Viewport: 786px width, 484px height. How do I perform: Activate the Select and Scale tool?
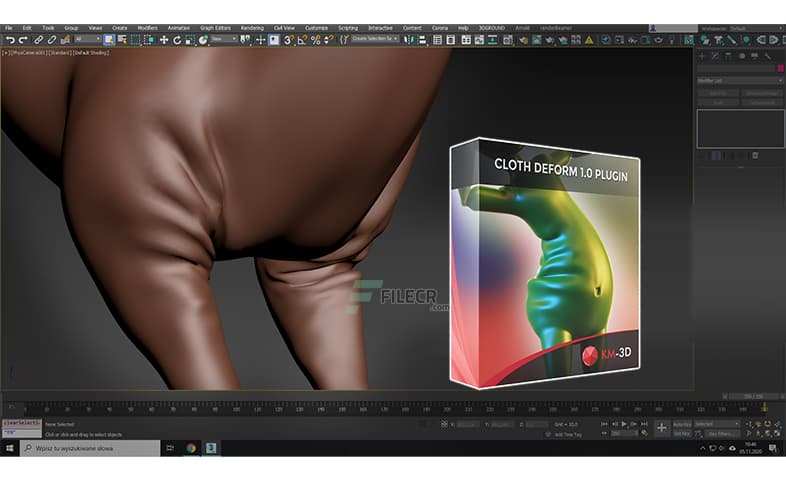click(190, 40)
